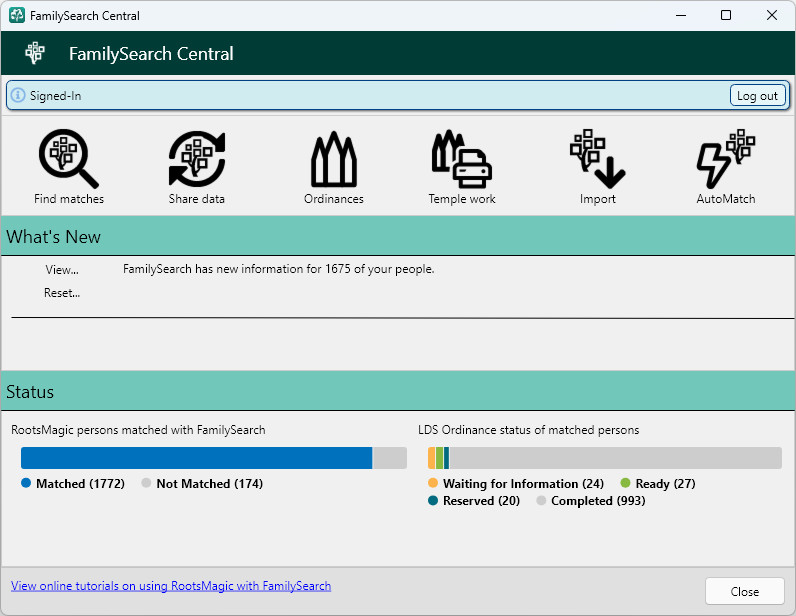Click the gray Not Matched legend dot

tap(146, 483)
